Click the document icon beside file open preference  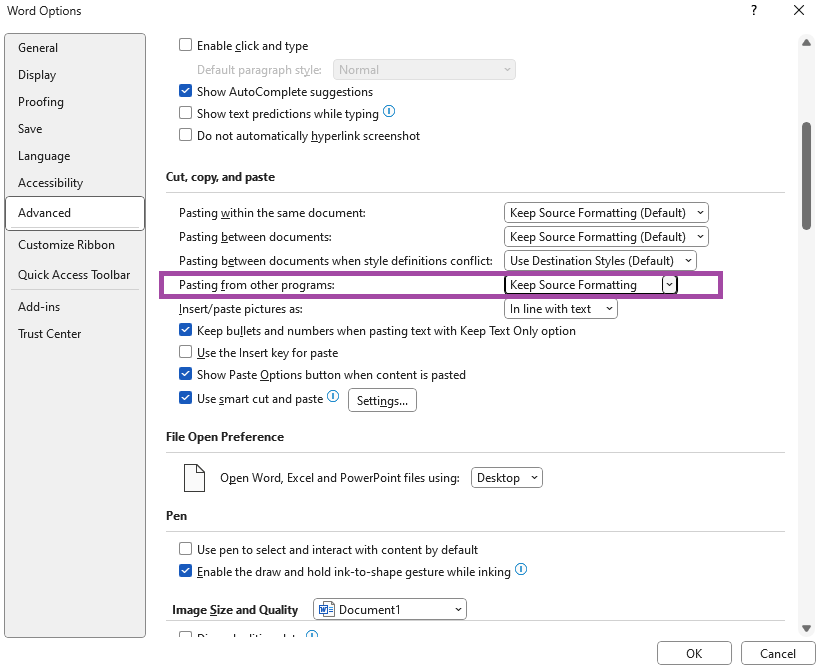point(194,478)
